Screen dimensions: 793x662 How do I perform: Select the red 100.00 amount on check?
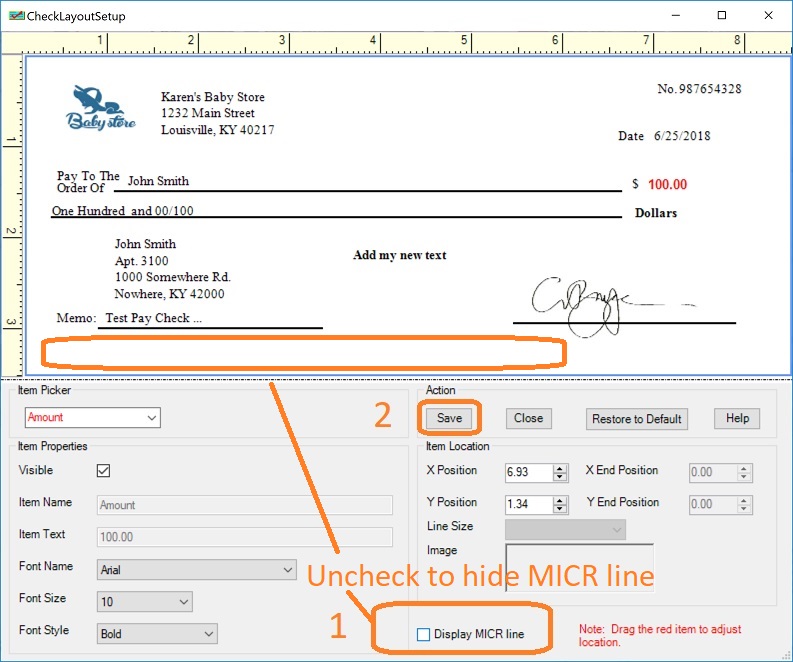(x=668, y=184)
